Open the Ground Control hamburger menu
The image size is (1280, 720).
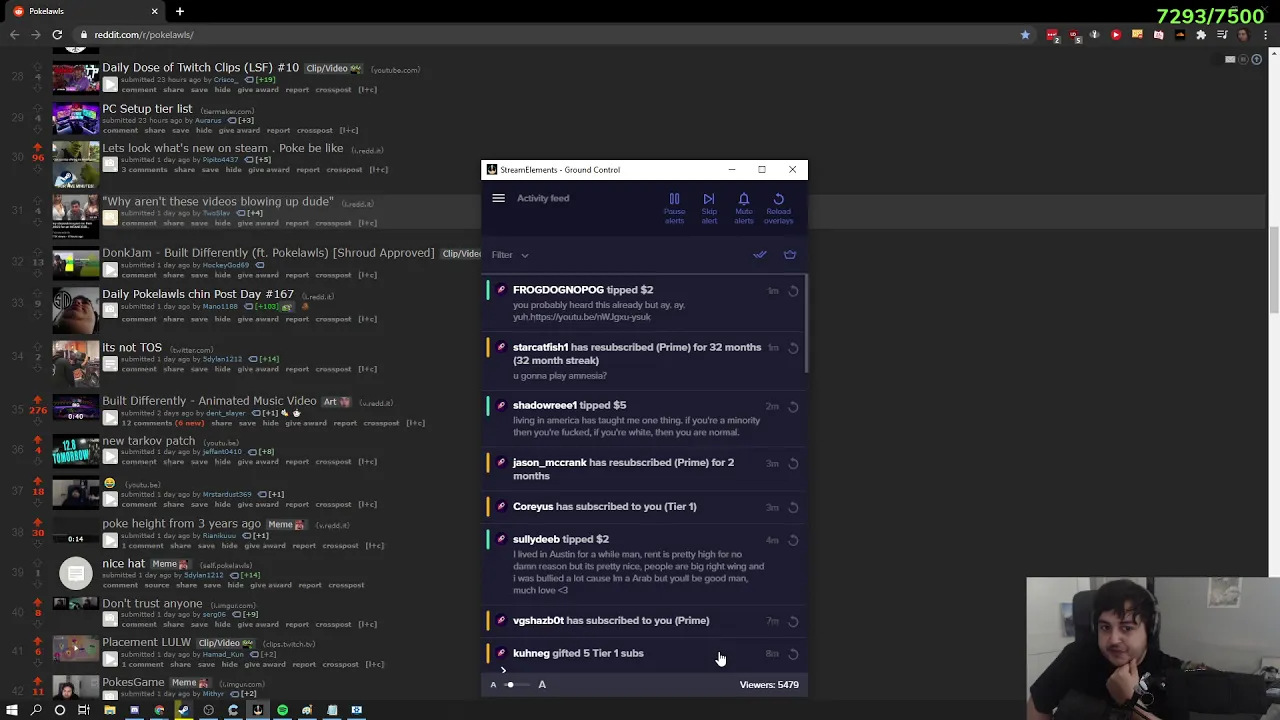point(498,198)
